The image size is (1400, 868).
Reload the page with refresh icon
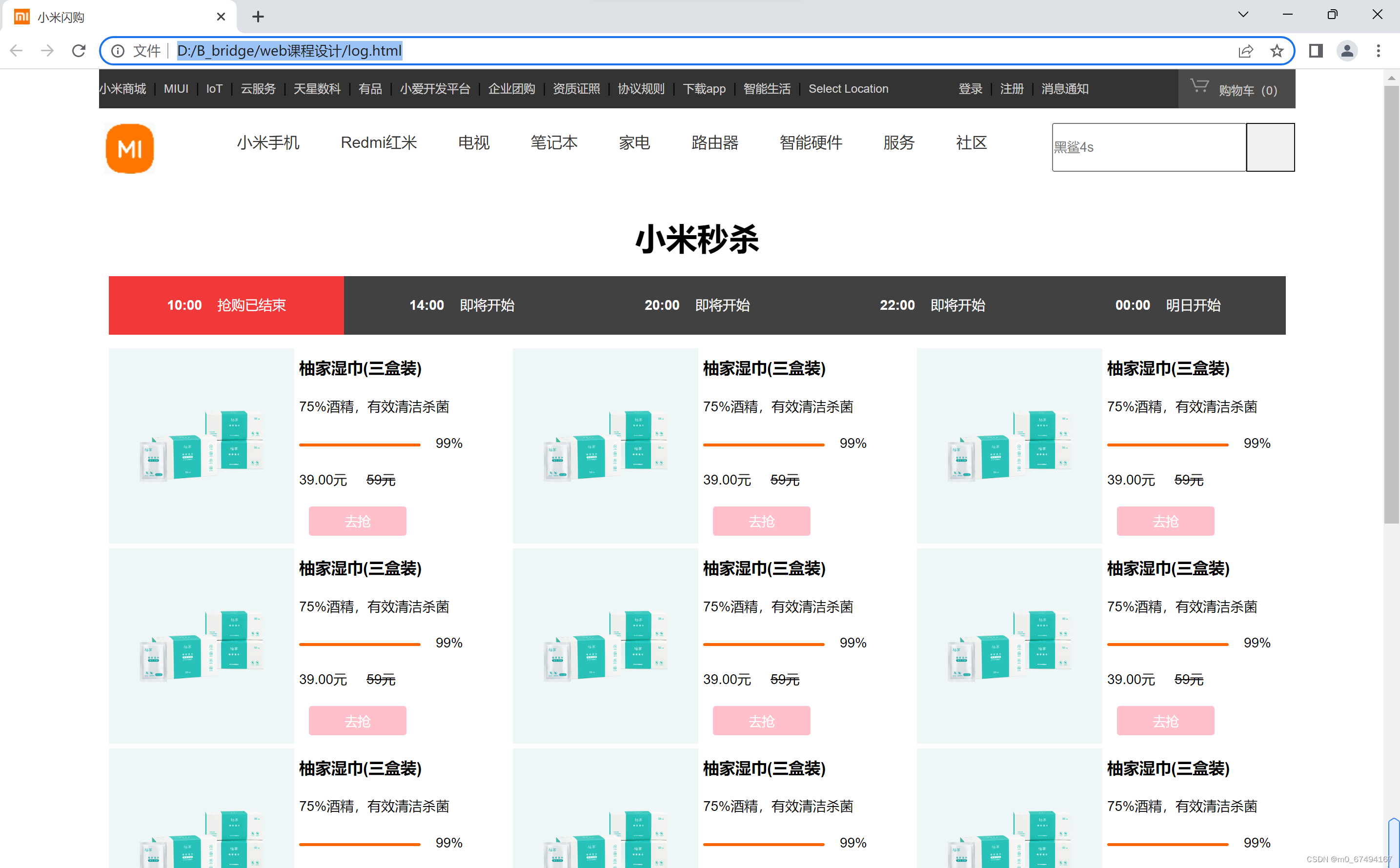(x=79, y=51)
